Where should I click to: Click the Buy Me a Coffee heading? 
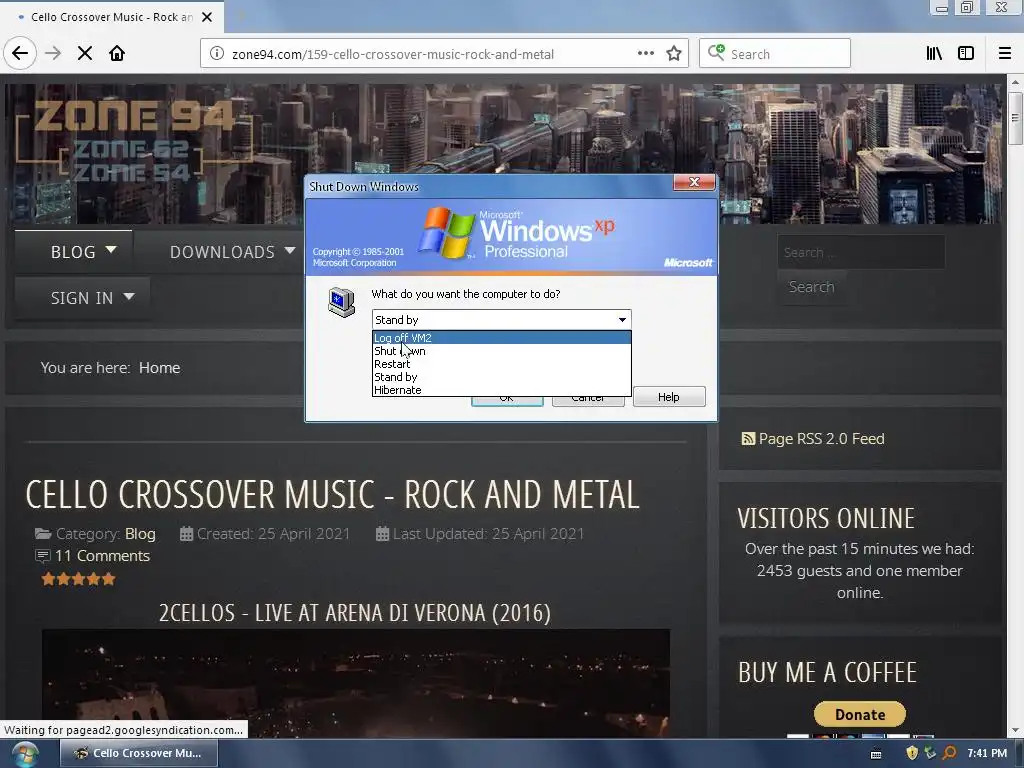(x=827, y=673)
